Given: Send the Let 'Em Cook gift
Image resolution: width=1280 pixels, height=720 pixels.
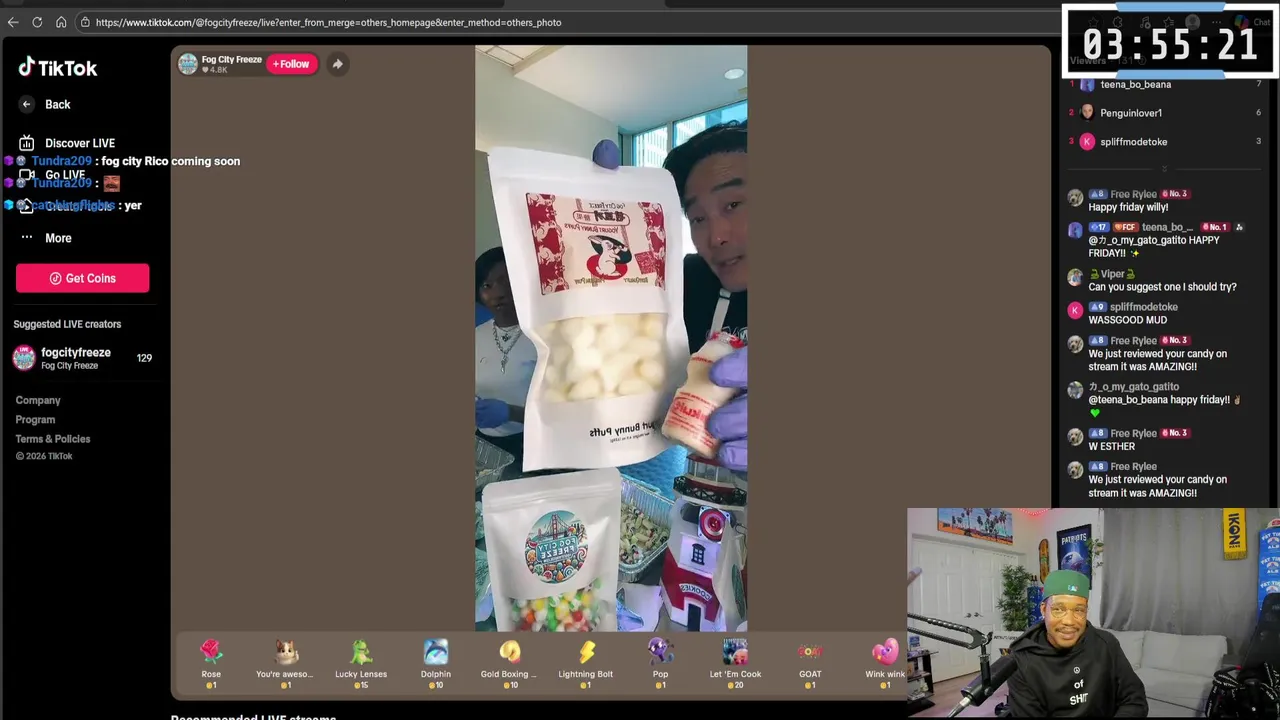Looking at the screenshot, I should 735,663.
